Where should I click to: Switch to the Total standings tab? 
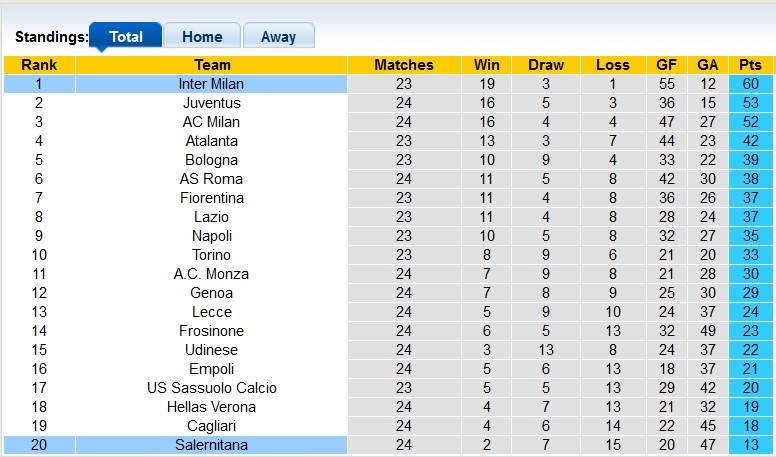tap(126, 37)
